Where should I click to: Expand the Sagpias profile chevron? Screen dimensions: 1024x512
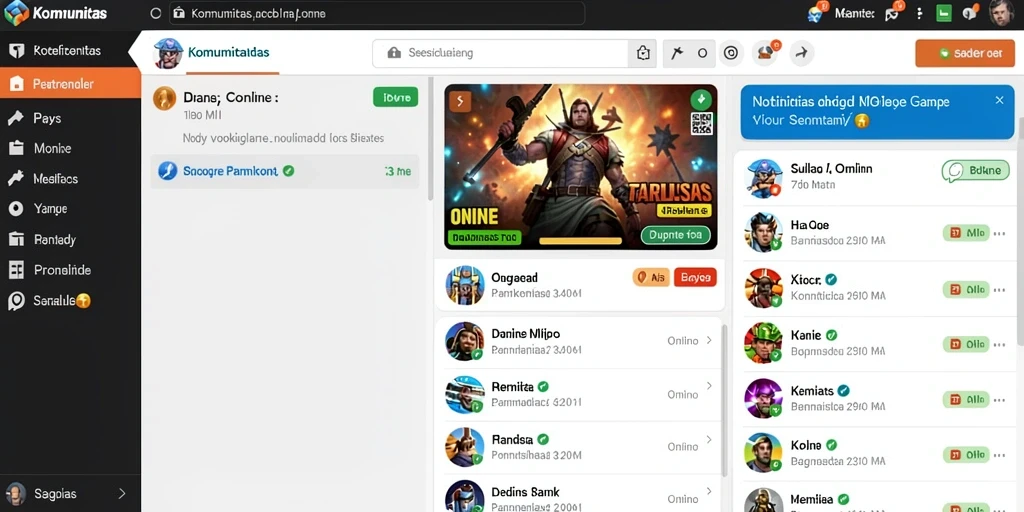(121, 494)
